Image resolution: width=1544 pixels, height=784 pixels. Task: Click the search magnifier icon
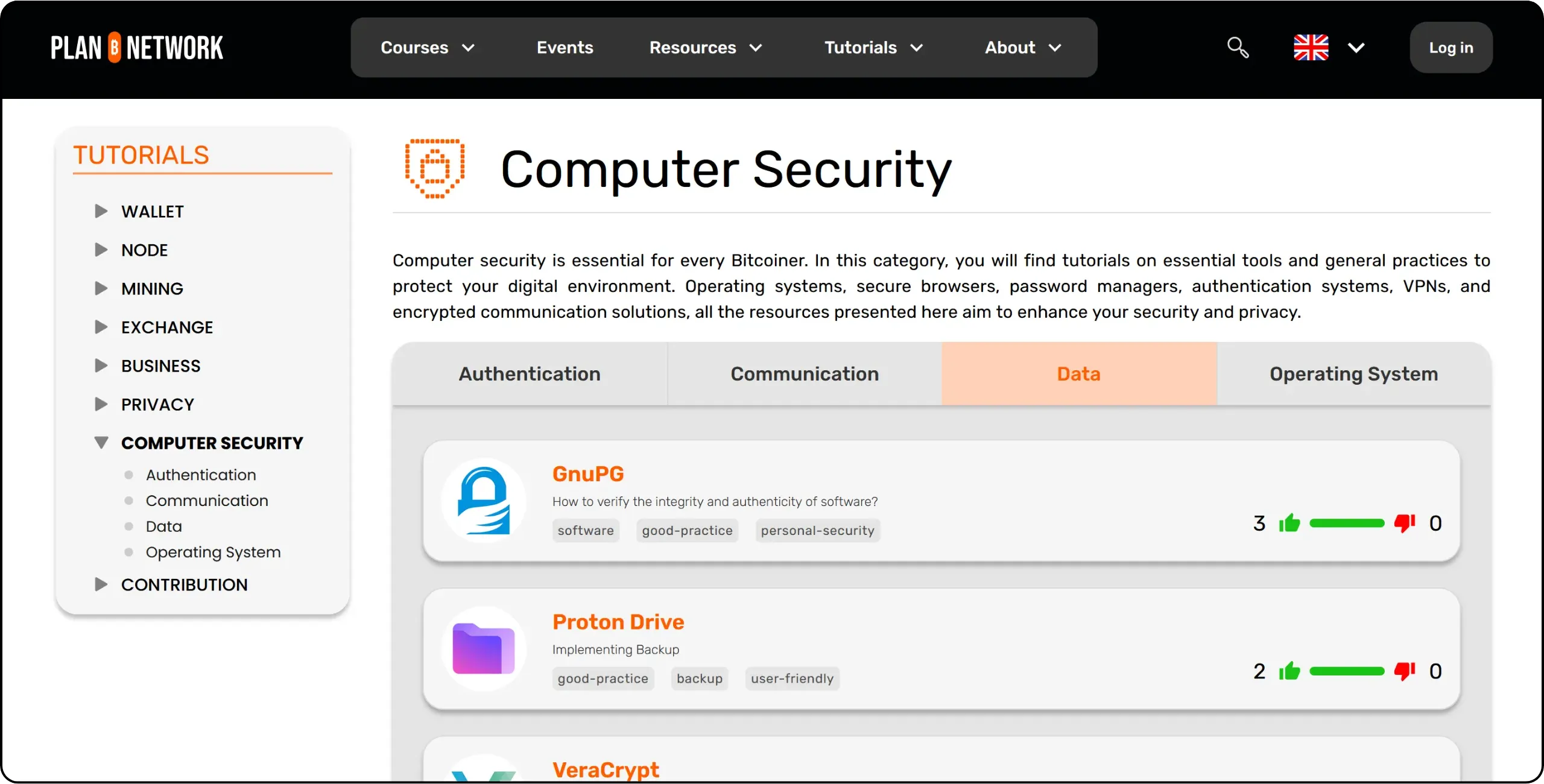(1238, 47)
